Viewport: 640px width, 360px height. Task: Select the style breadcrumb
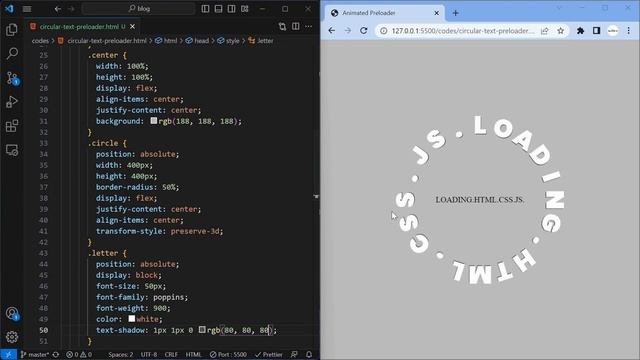229,41
